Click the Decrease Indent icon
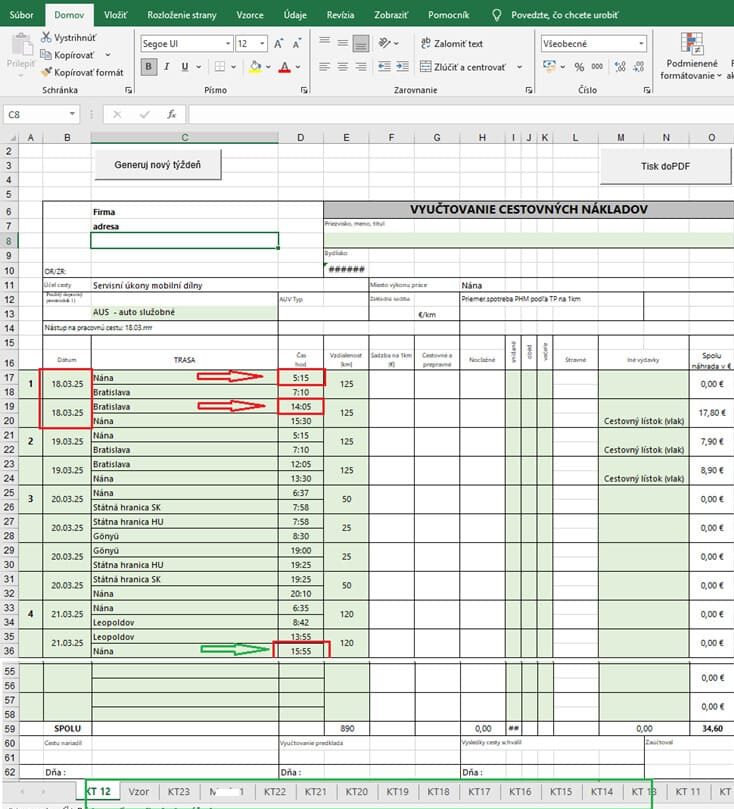 click(x=384, y=67)
